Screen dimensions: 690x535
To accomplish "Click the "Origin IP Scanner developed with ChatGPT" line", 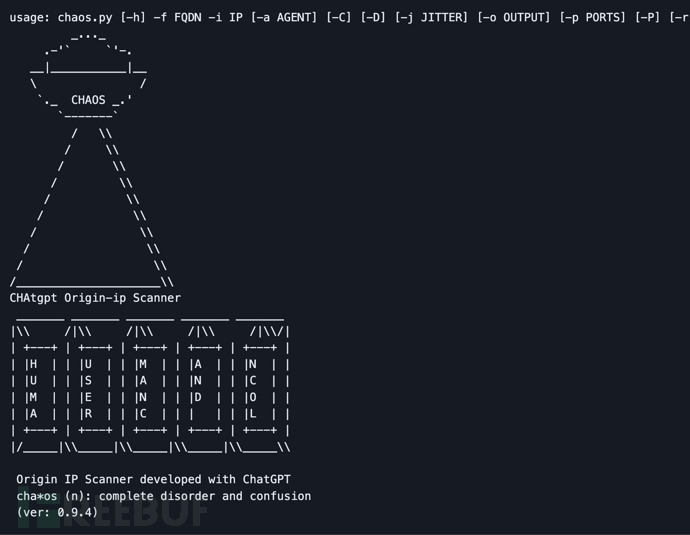I will 153,479.
